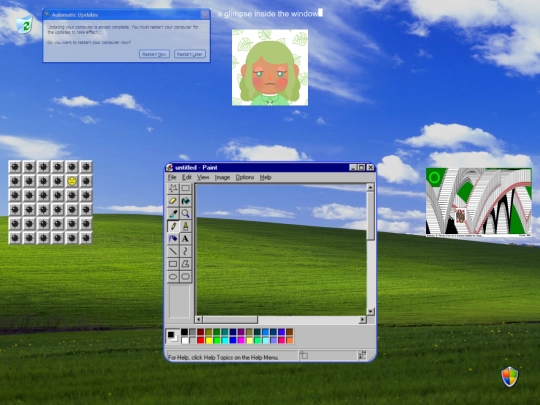Click the green-haired girl portrait image
The width and height of the screenshot is (540, 405).
click(270, 68)
